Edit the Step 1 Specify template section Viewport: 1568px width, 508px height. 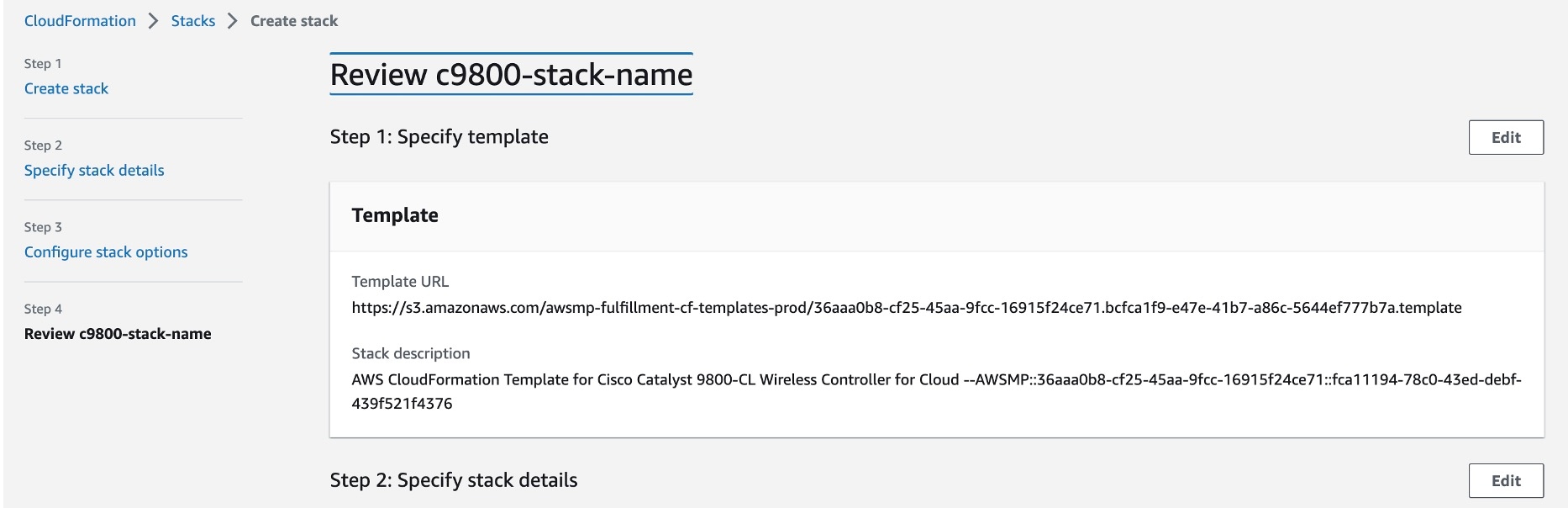(x=1505, y=137)
